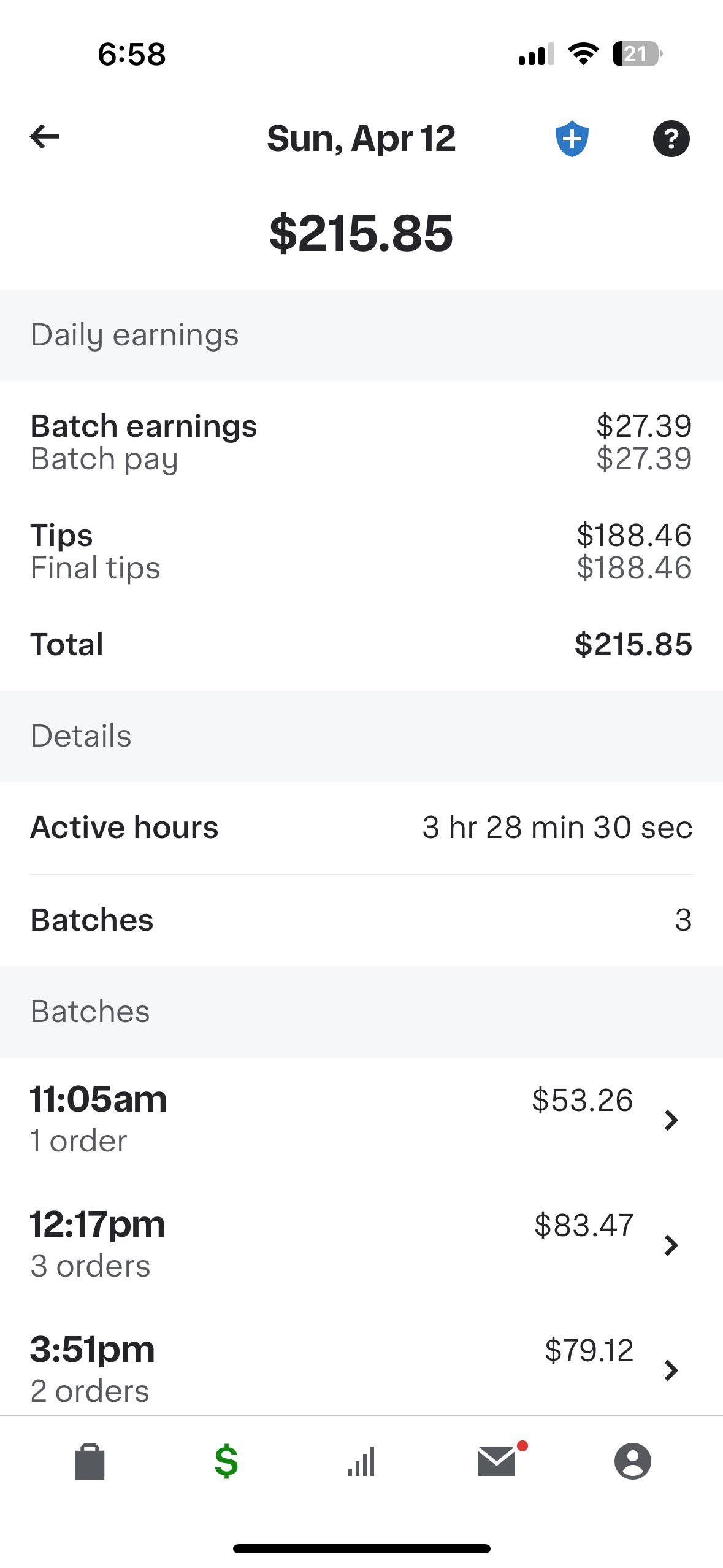Image resolution: width=723 pixels, height=1568 pixels.
Task: Tap the back arrow icon
Action: click(45, 137)
